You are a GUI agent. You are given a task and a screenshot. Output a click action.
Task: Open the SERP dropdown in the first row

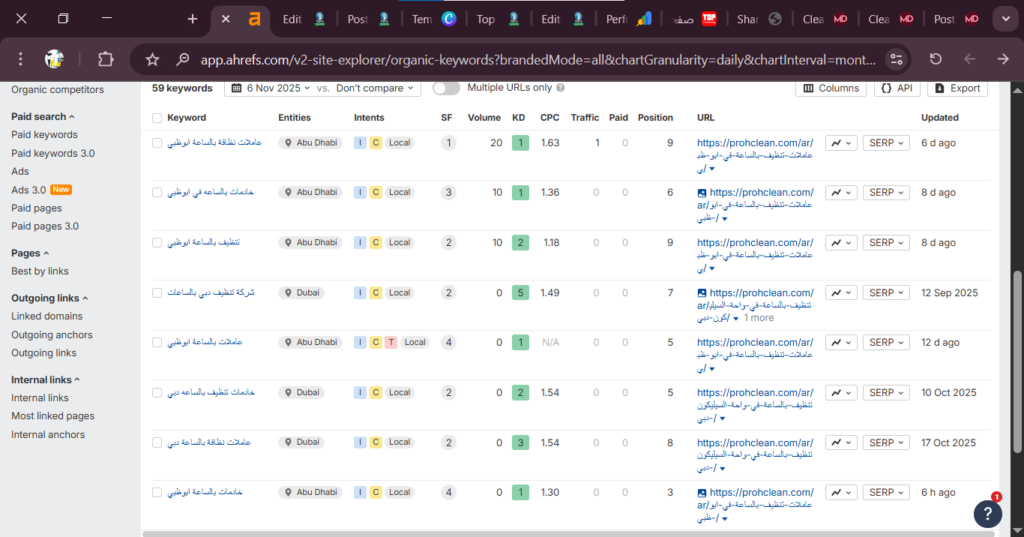(x=887, y=143)
